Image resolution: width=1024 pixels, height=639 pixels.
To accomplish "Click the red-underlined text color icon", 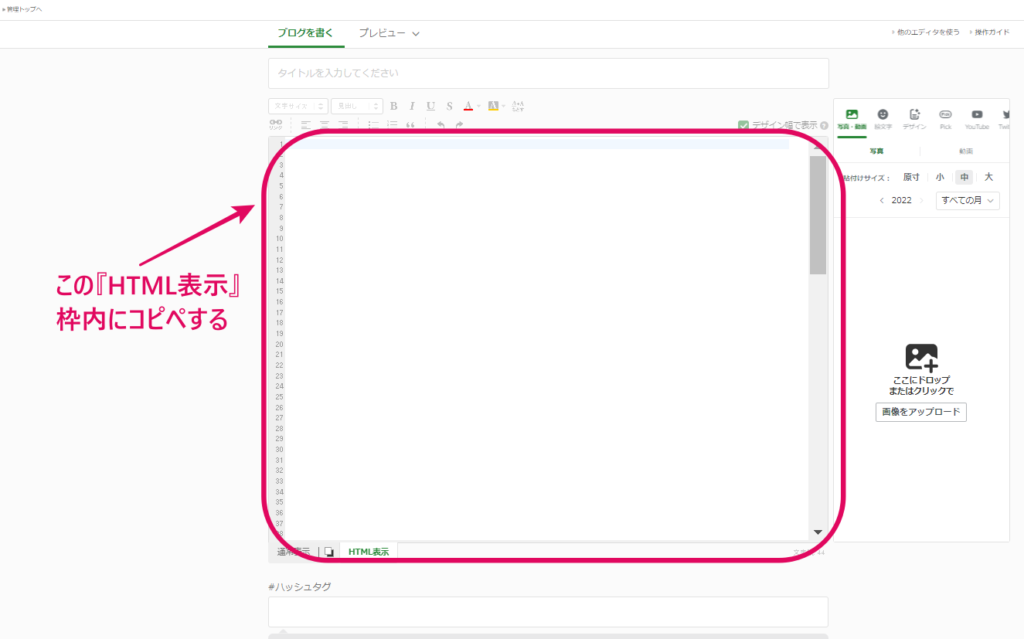I will pyautogui.click(x=468, y=106).
